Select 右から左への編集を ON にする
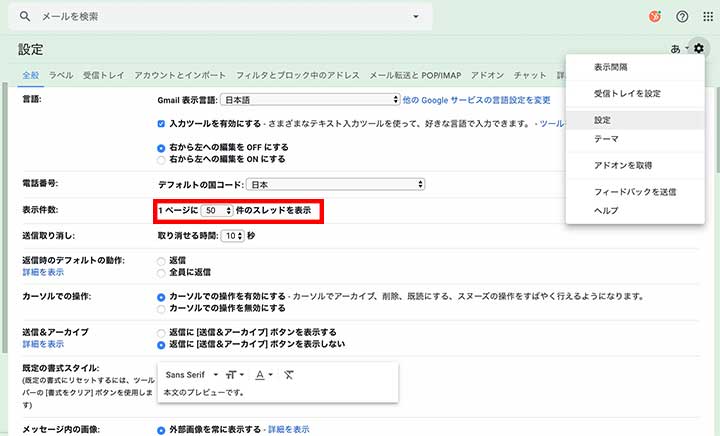This screenshot has height=436, width=720. pyautogui.click(x=161, y=160)
